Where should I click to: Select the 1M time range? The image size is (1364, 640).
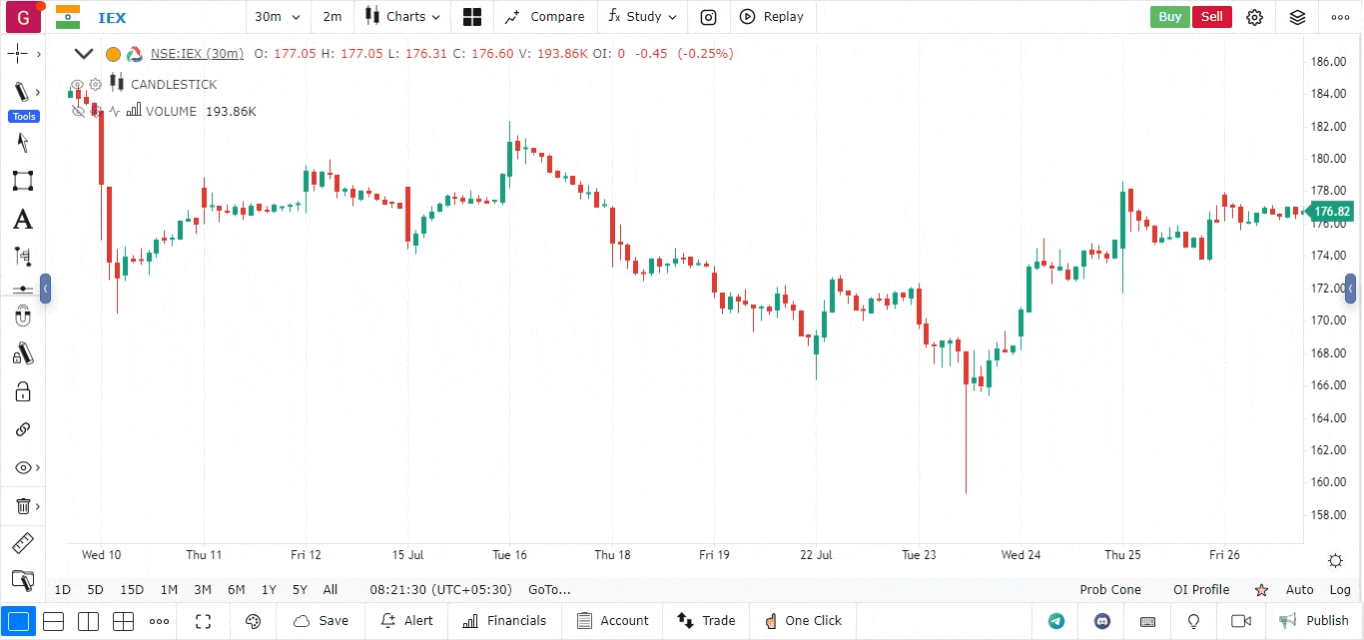(x=169, y=590)
